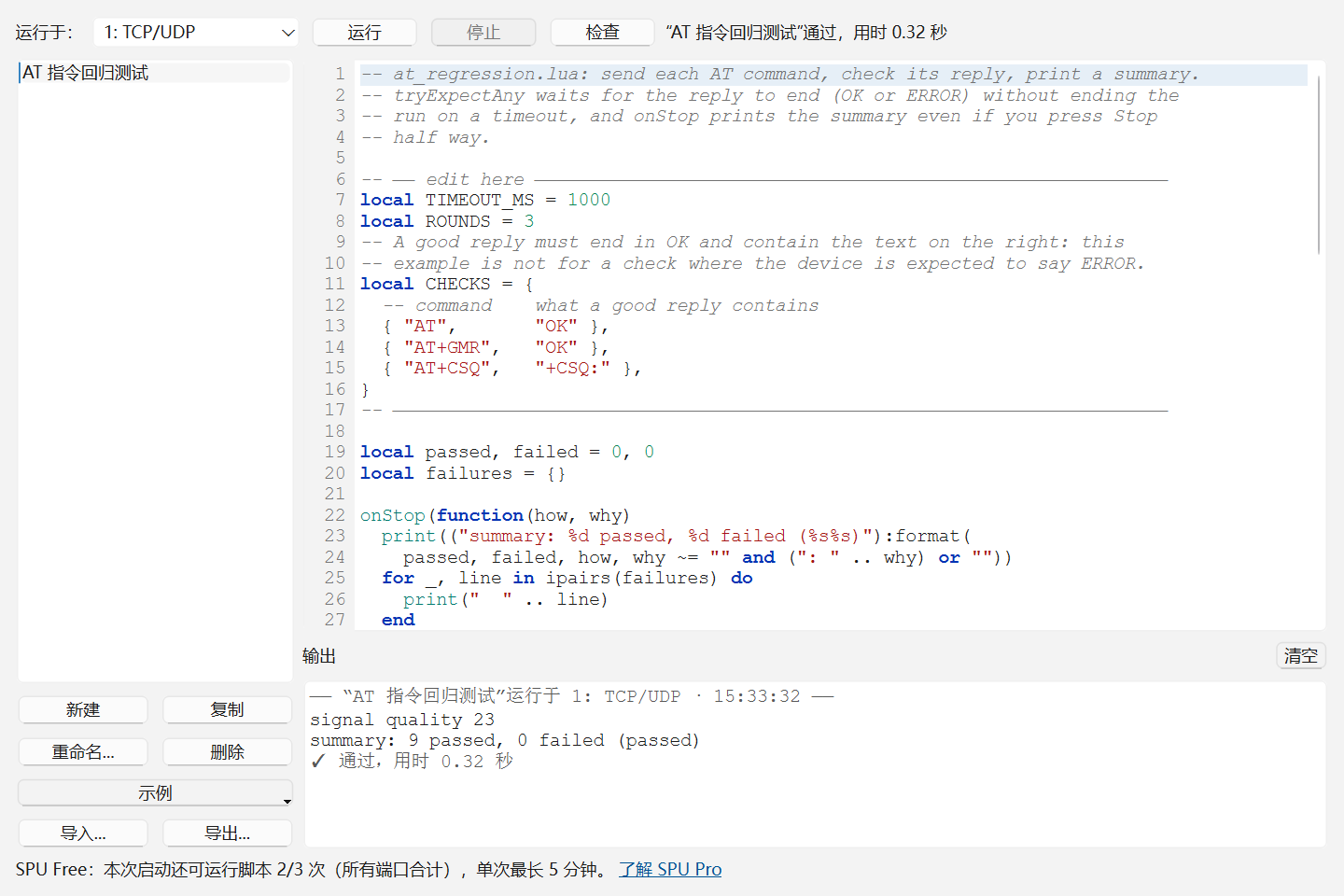The width and height of the screenshot is (1344, 896).
Task: Click the 删除 button
Action: coord(227,752)
